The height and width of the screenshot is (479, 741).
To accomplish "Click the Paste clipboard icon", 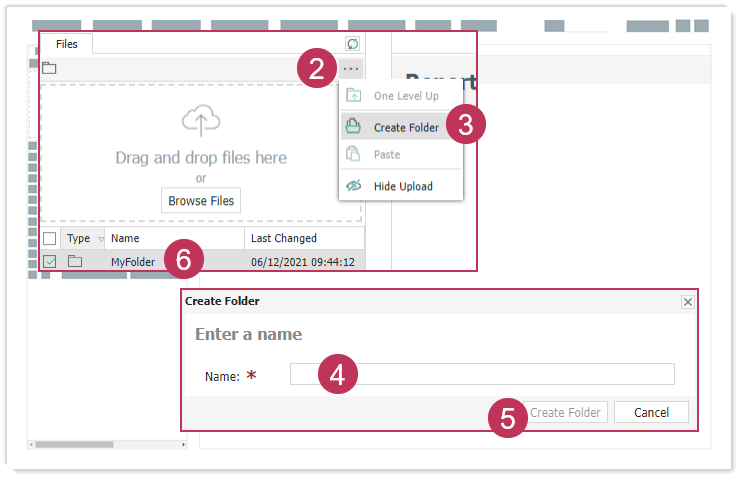I will click(x=353, y=155).
